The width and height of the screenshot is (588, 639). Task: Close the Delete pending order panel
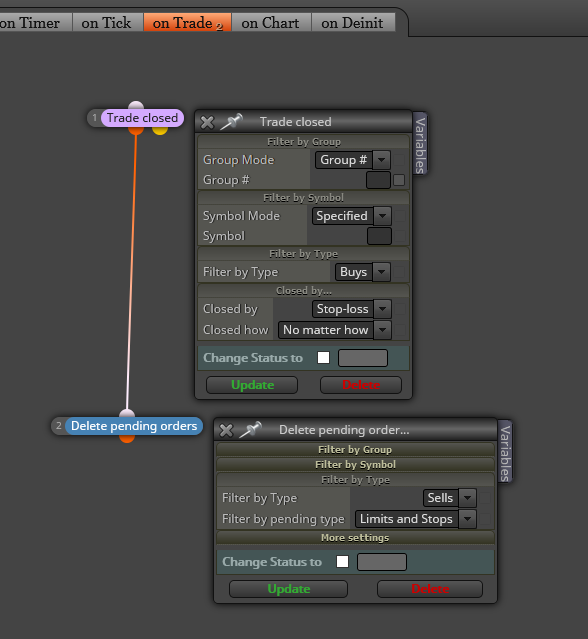point(226,430)
